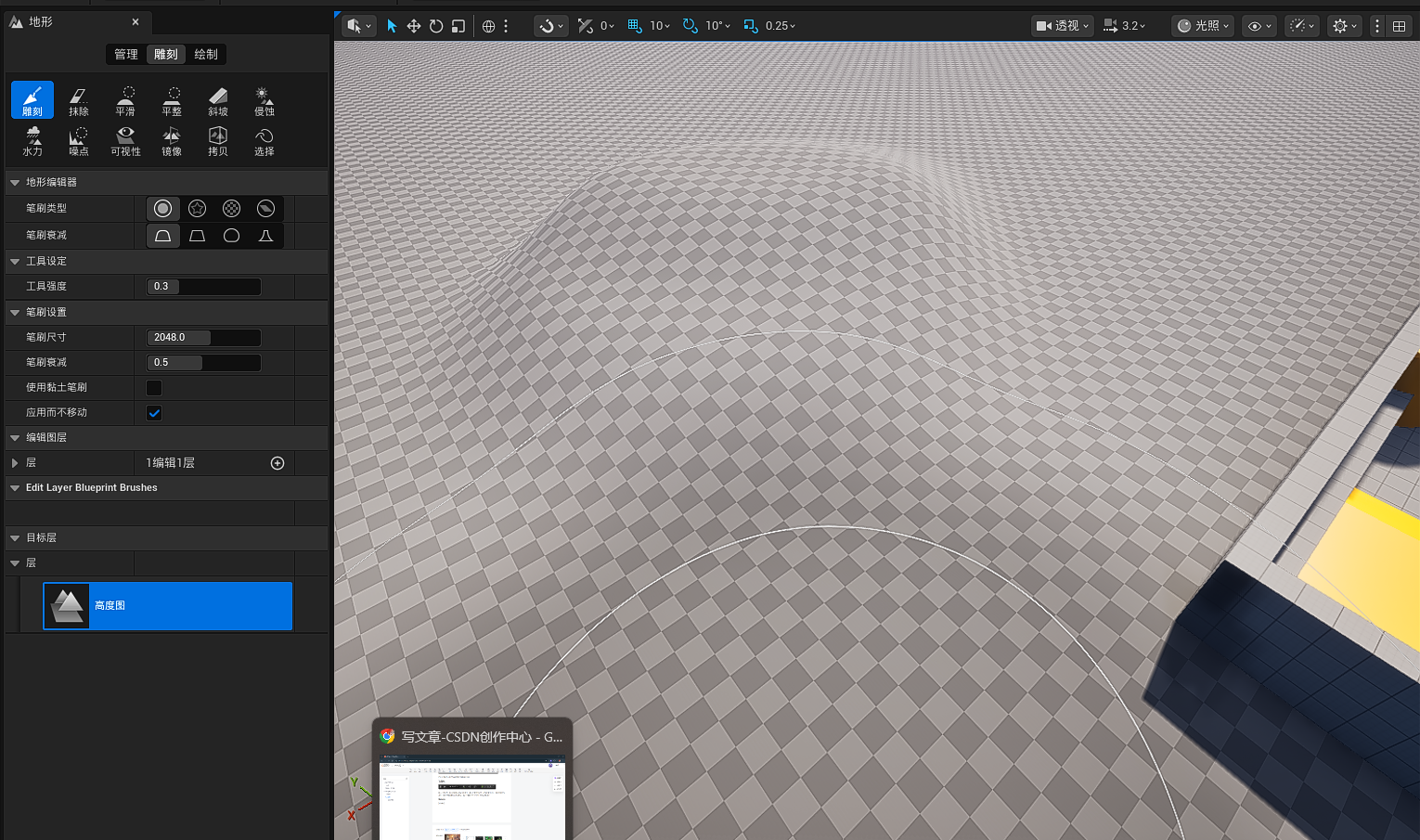Image resolution: width=1420 pixels, height=840 pixels.
Task: Choose the alpha star brush type
Action: (x=198, y=209)
